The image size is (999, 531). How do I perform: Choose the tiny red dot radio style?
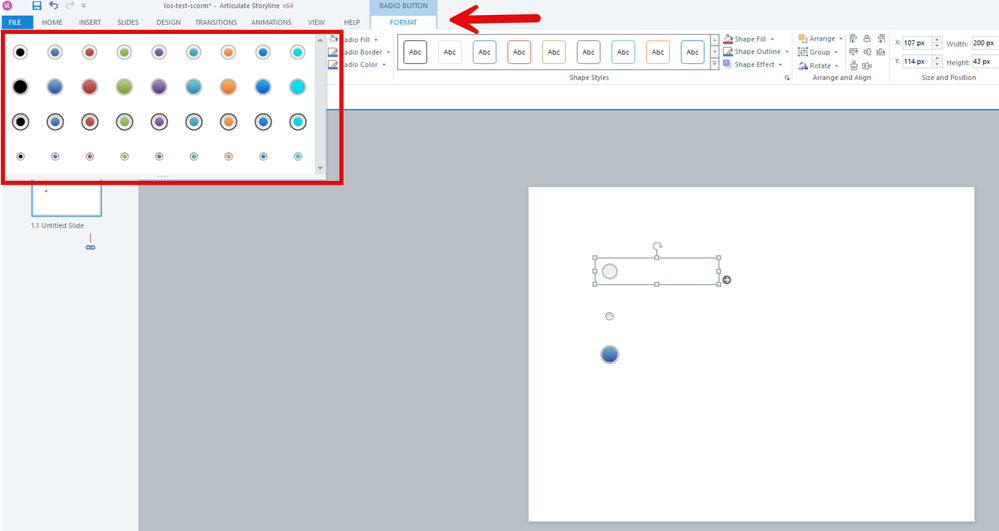pos(90,156)
